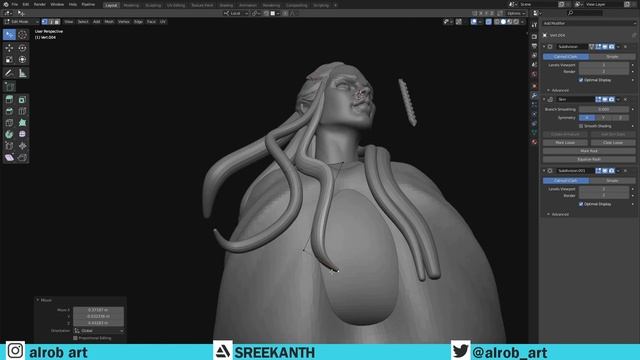The width and height of the screenshot is (640, 360).
Task: Adjust Branch Smoothing value slider
Action: pyautogui.click(x=604, y=109)
